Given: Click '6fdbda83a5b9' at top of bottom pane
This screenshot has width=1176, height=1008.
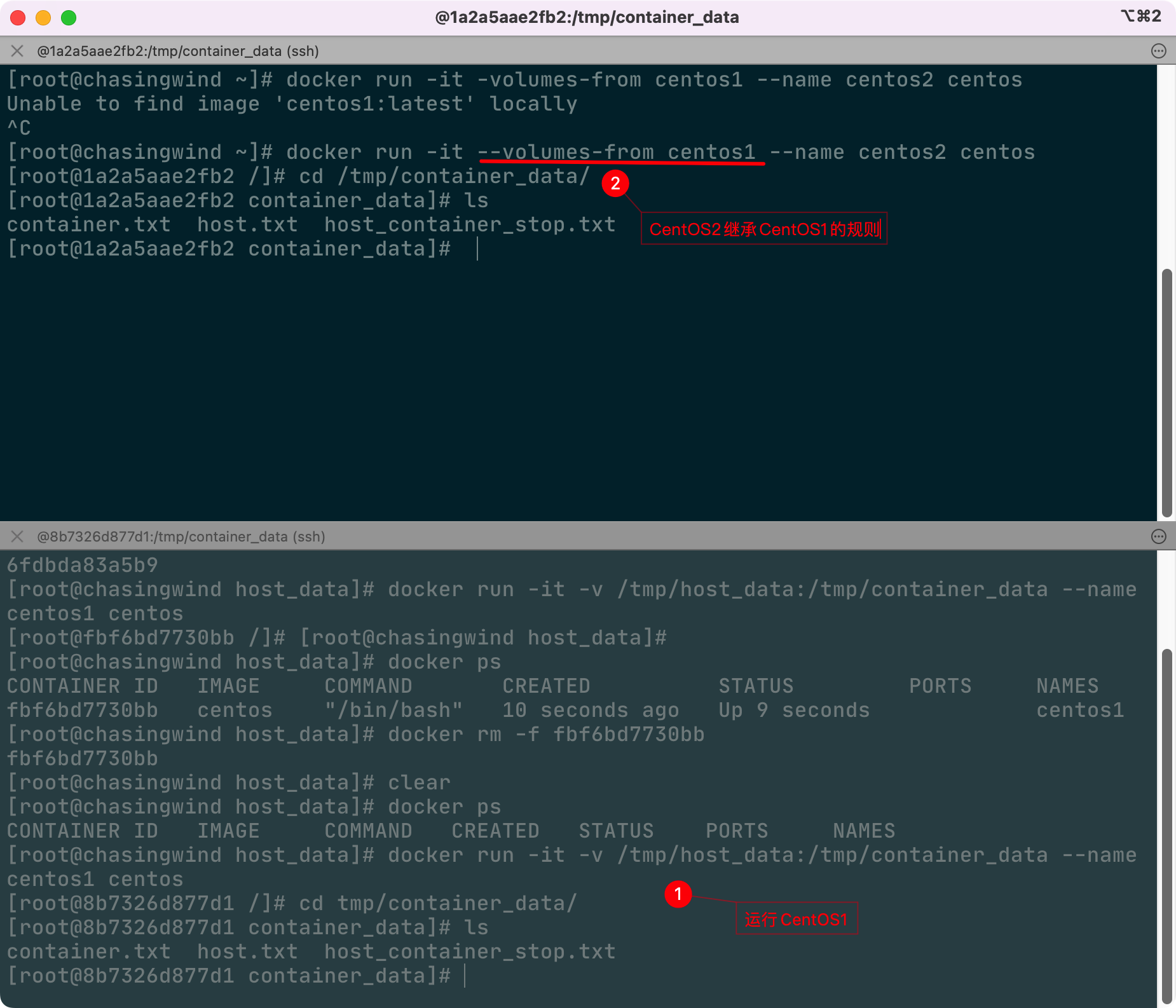Looking at the screenshot, I should [x=83, y=566].
